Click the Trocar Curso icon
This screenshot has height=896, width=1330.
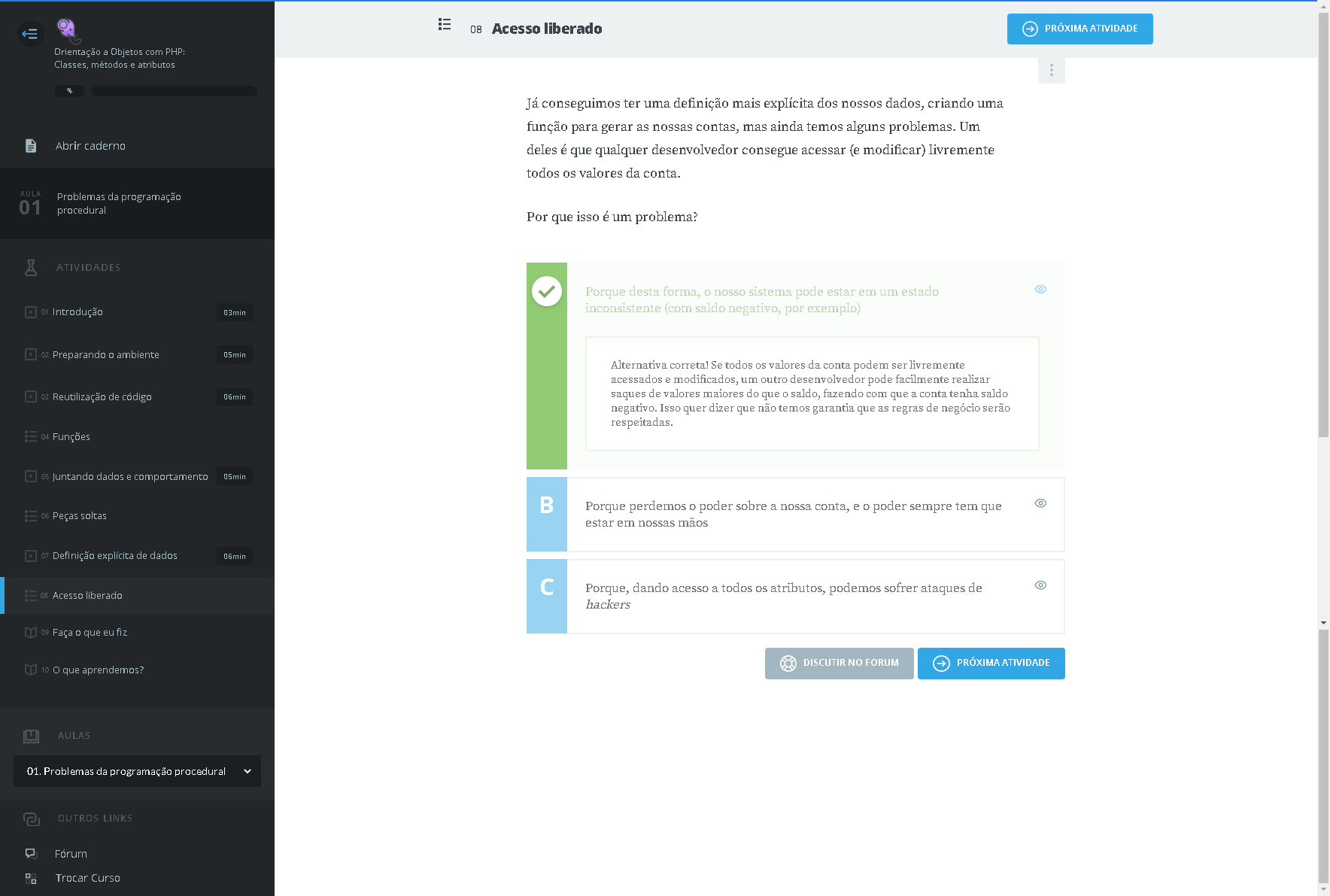(31, 878)
